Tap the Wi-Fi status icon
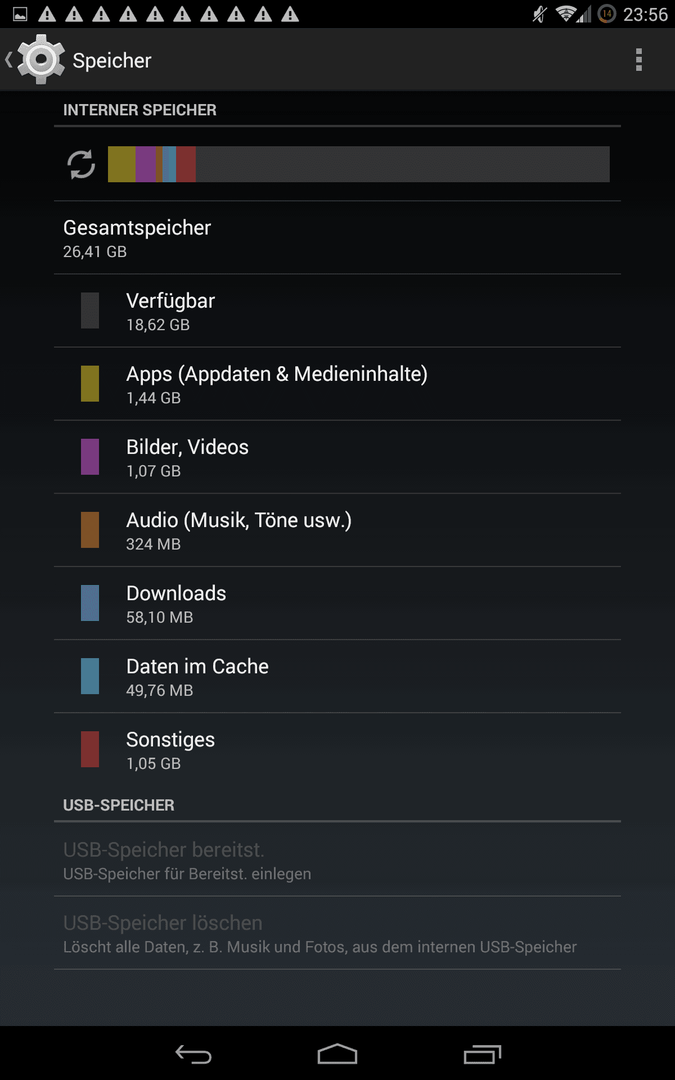Image resolution: width=675 pixels, height=1080 pixels. (x=566, y=14)
